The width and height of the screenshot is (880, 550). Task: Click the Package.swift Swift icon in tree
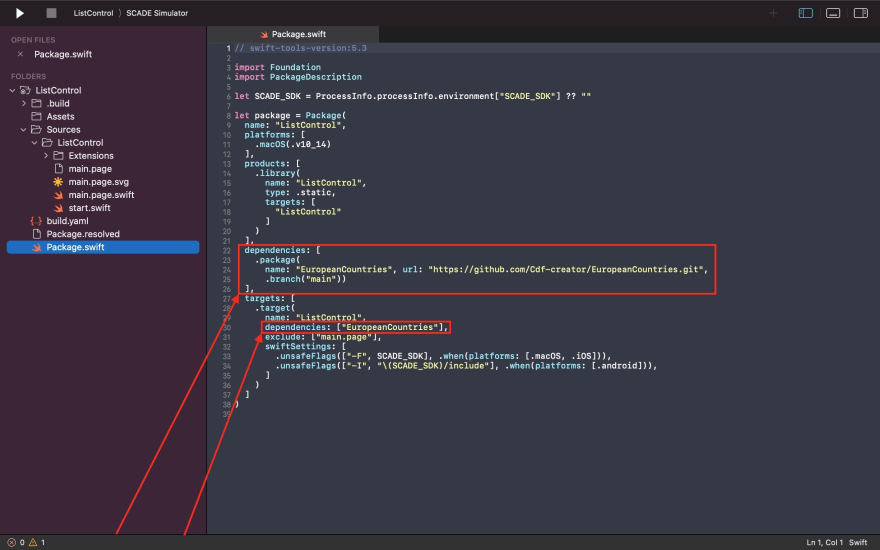tap(36, 247)
